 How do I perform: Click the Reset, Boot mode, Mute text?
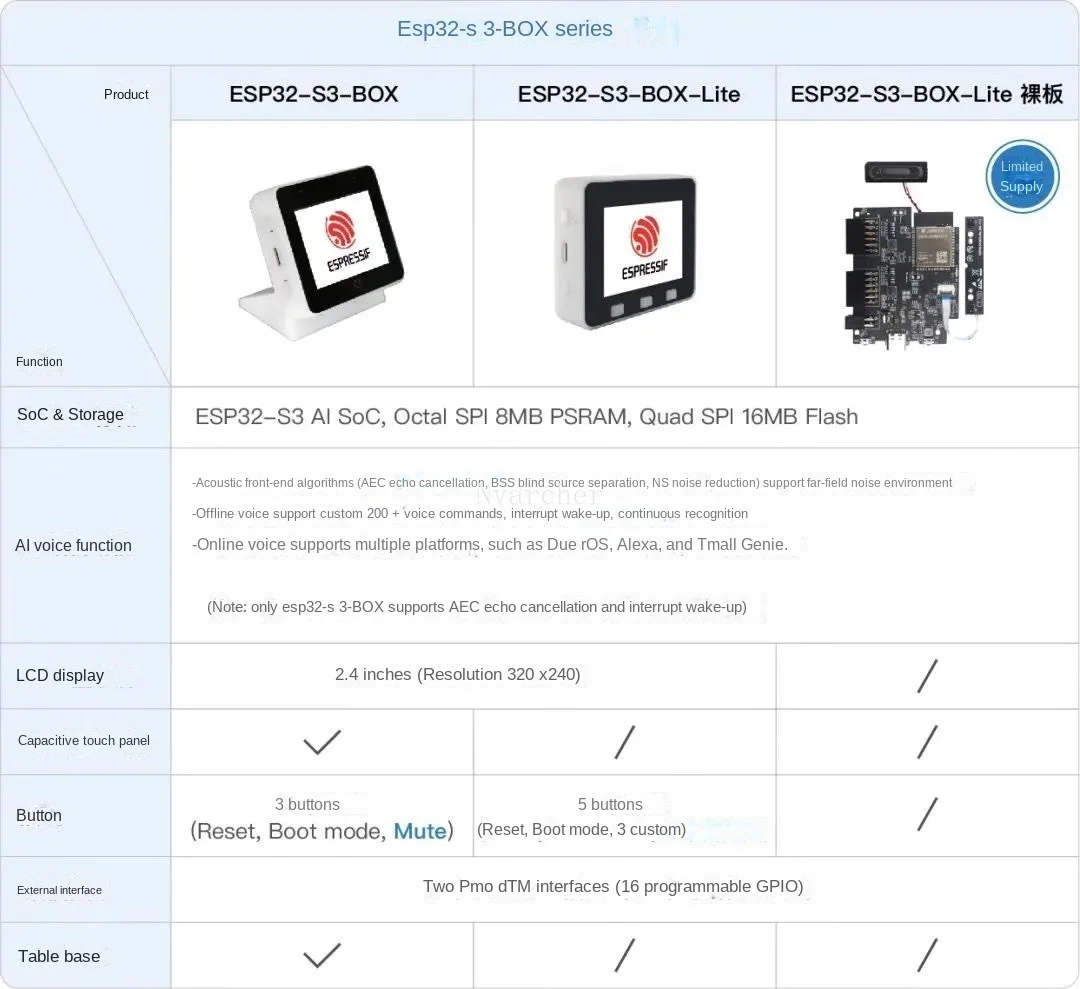[x=322, y=831]
